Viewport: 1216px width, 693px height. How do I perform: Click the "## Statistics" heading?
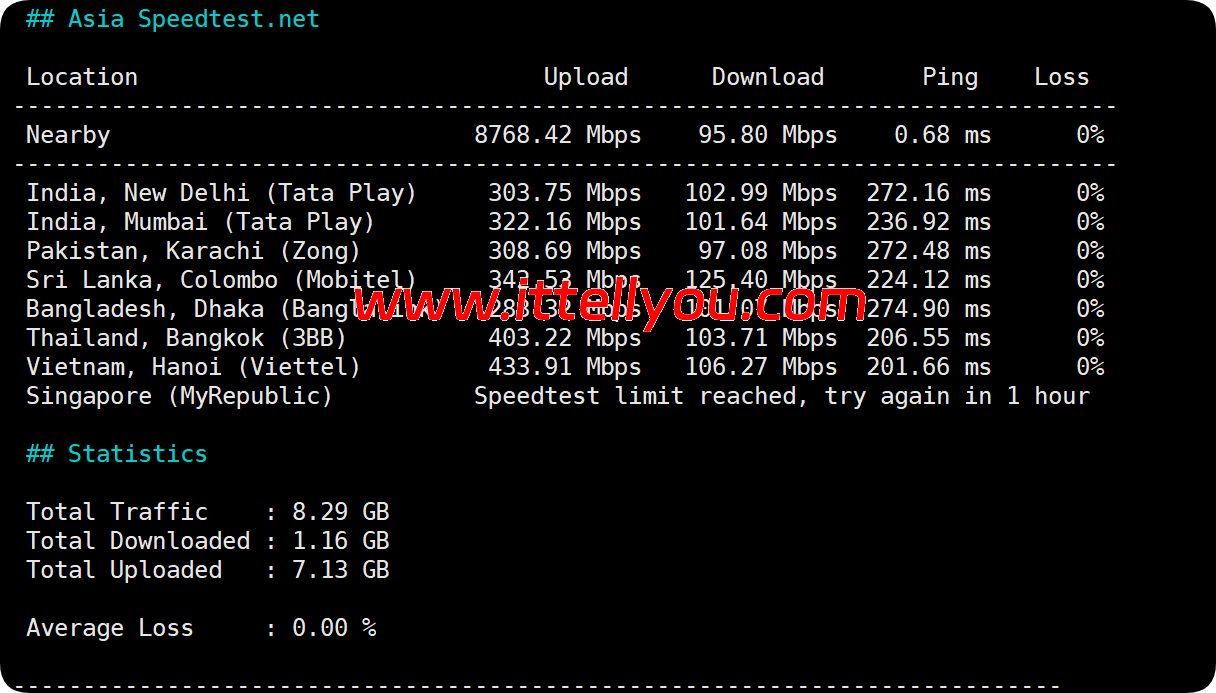click(x=117, y=454)
